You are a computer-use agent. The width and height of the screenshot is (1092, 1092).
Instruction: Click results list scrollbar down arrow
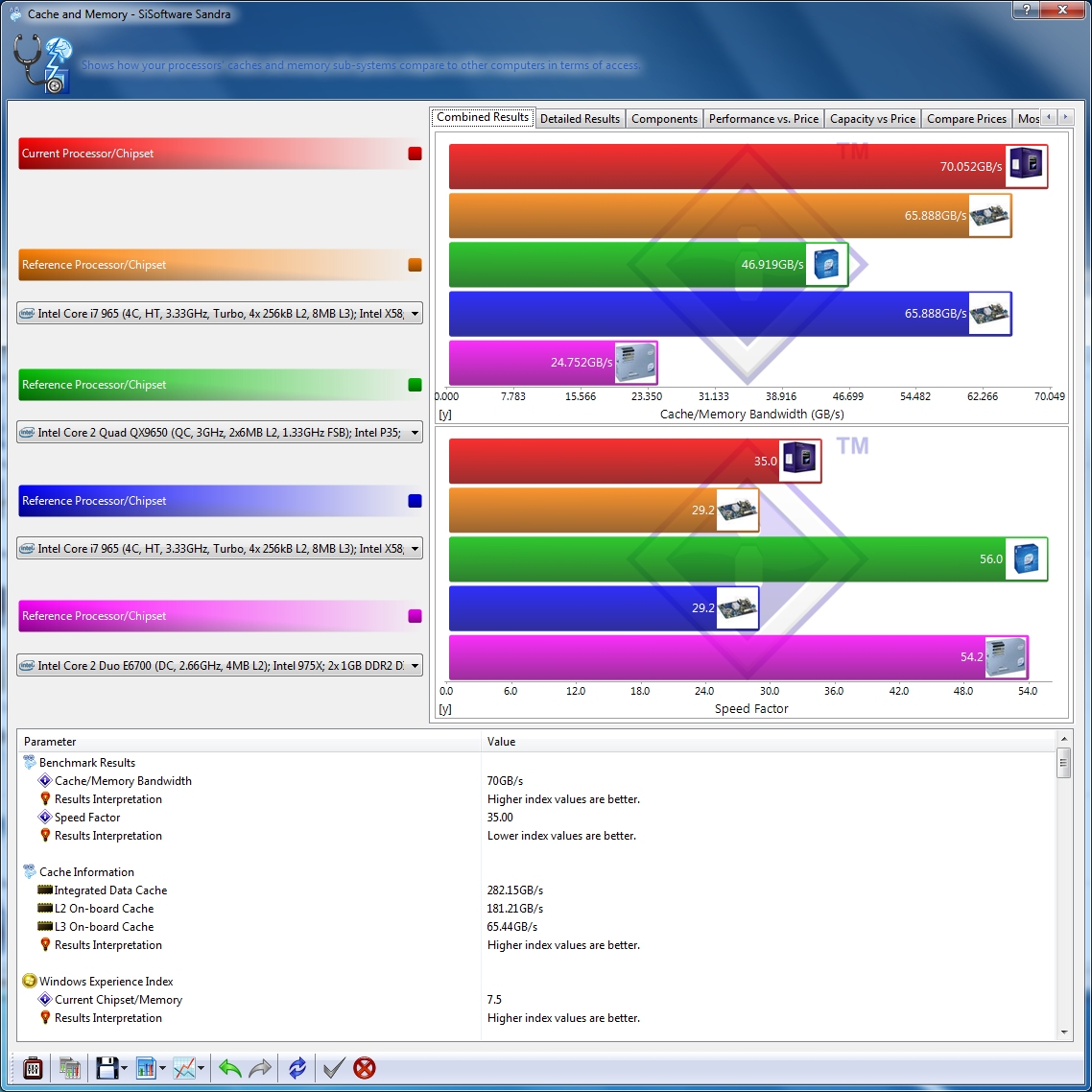[1063, 1033]
